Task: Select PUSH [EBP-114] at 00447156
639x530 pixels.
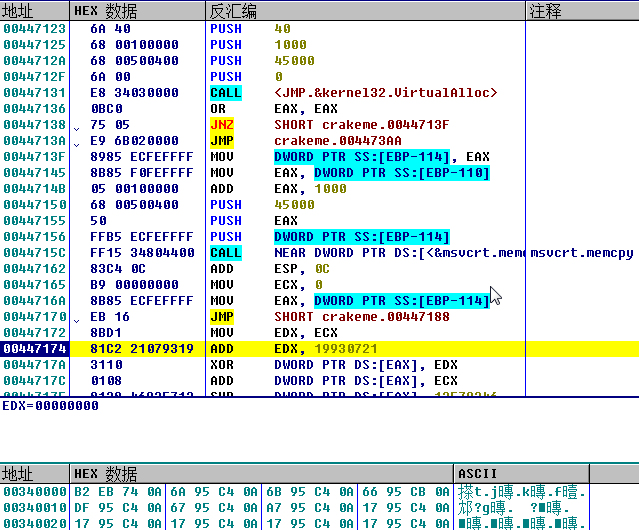Action: (320, 237)
